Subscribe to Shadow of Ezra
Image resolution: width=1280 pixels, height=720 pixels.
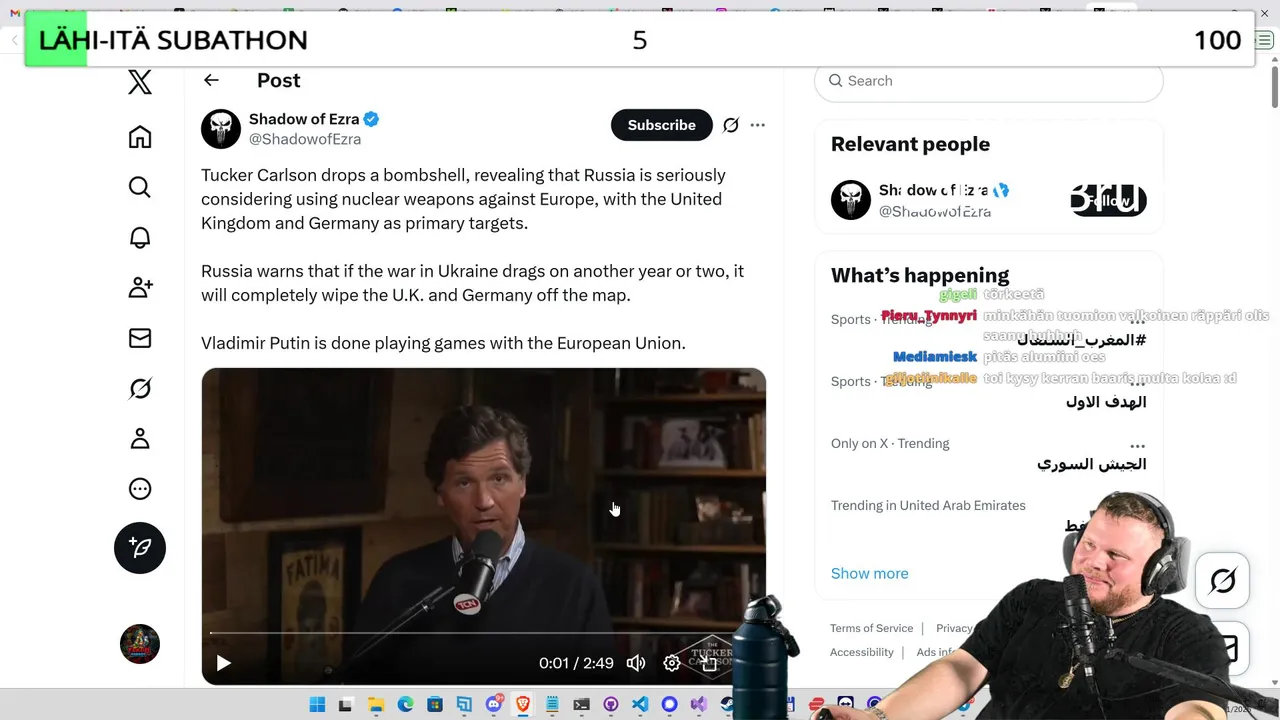[x=662, y=125]
